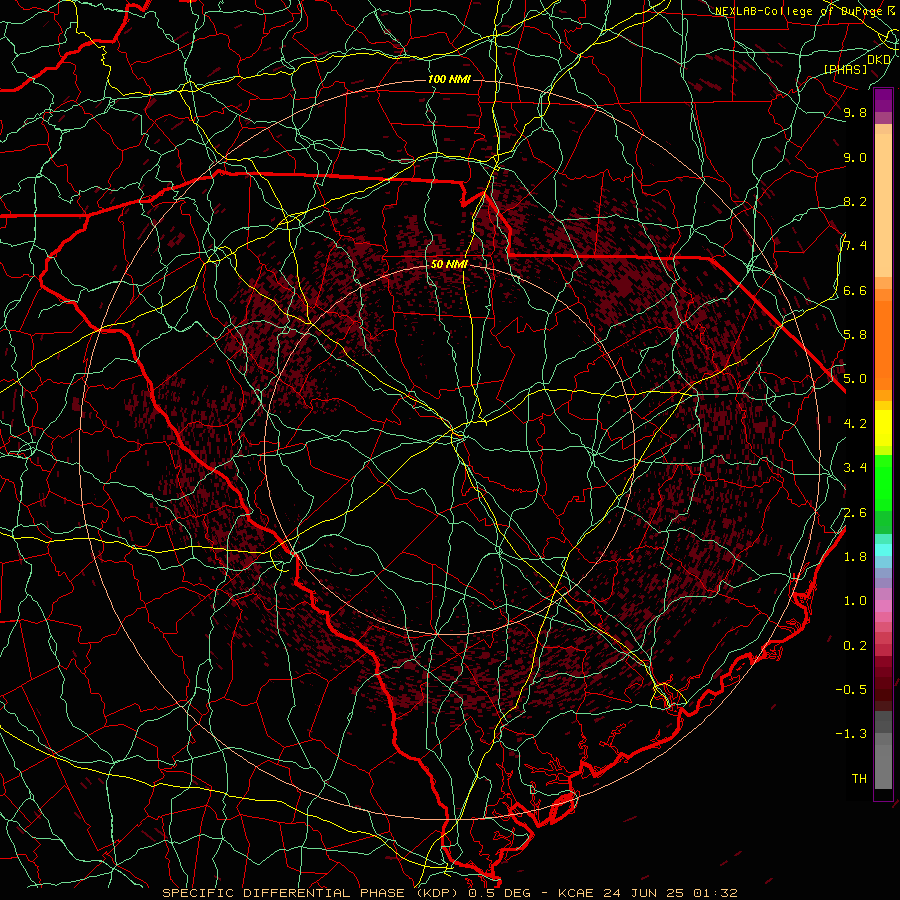
Task: Pick the dark purple swatch atop color bar
Action: [x=883, y=100]
